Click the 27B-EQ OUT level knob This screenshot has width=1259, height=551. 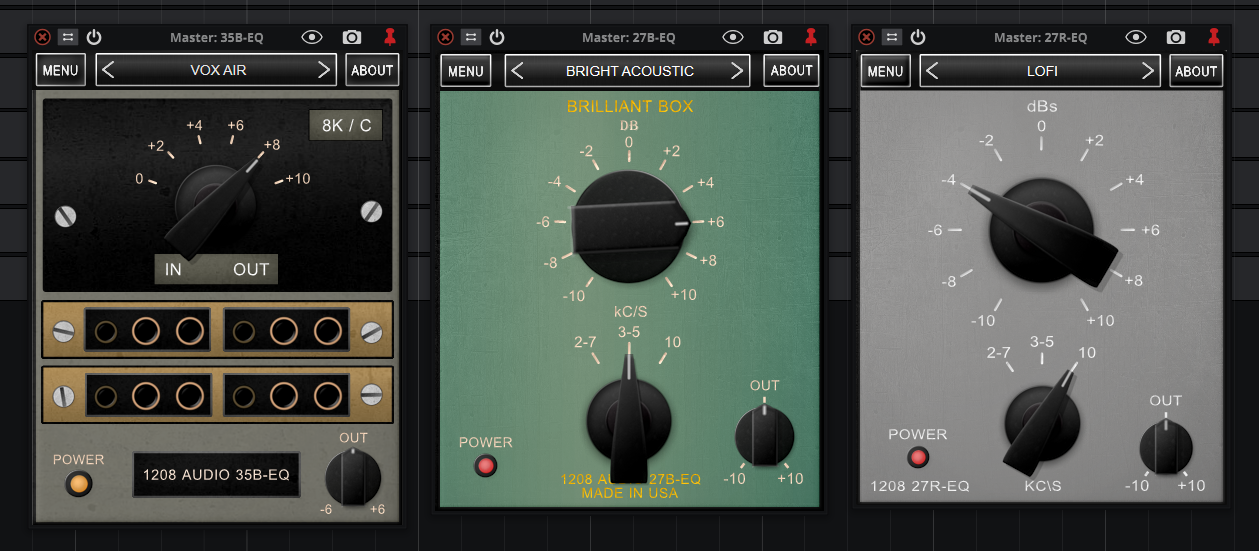(764, 435)
